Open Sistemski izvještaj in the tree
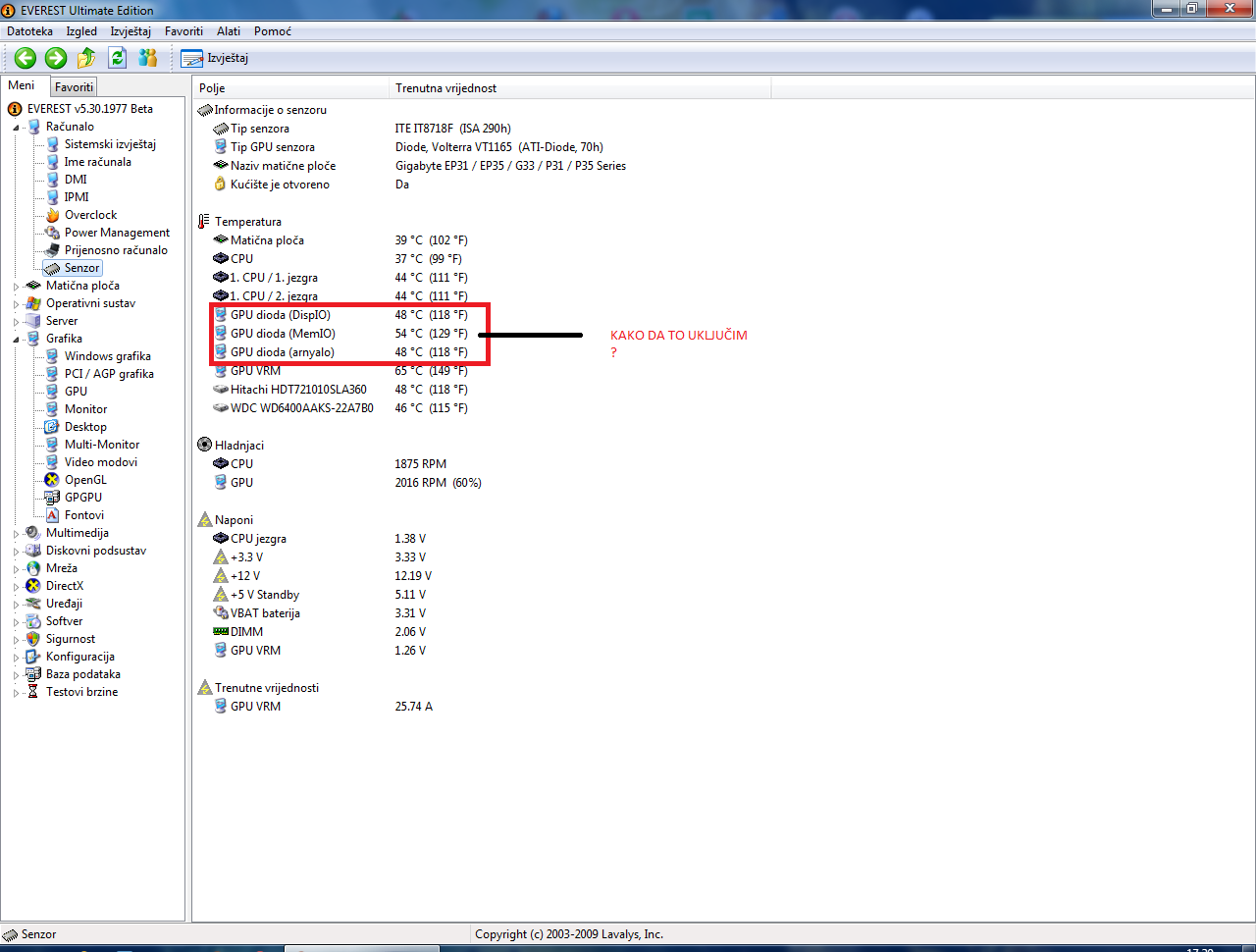The width and height of the screenshot is (1256, 952). (110, 144)
